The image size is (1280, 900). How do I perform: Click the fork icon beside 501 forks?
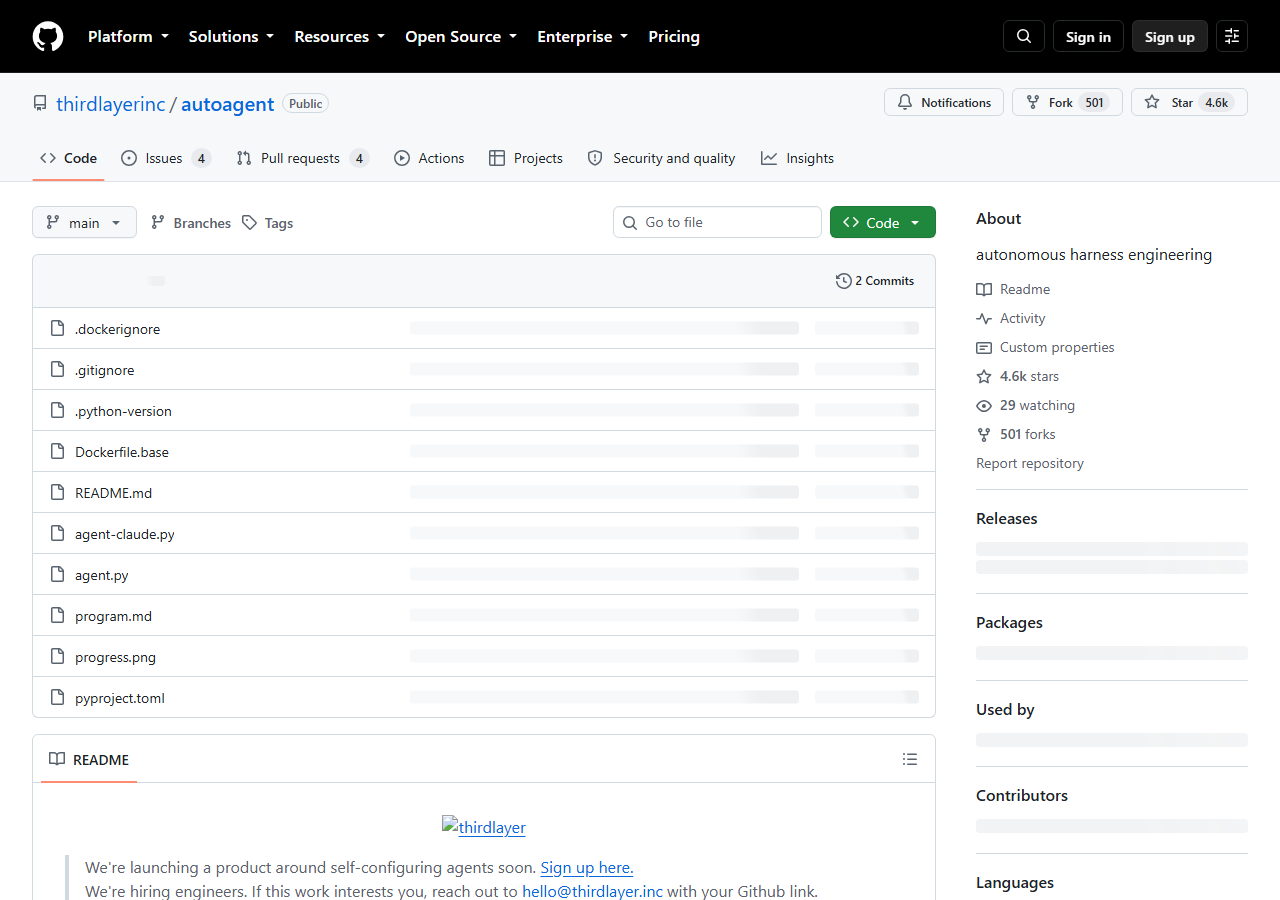pyautogui.click(x=984, y=435)
